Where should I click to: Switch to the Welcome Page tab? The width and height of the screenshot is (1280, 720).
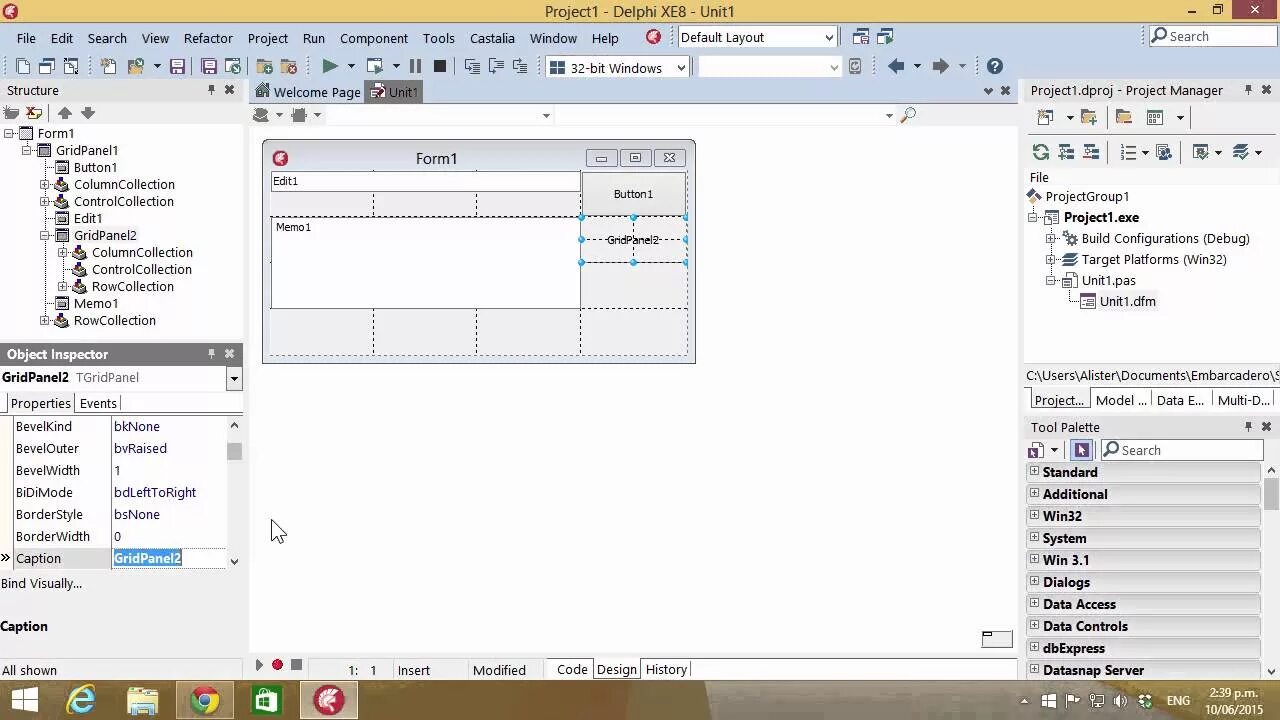[307, 92]
